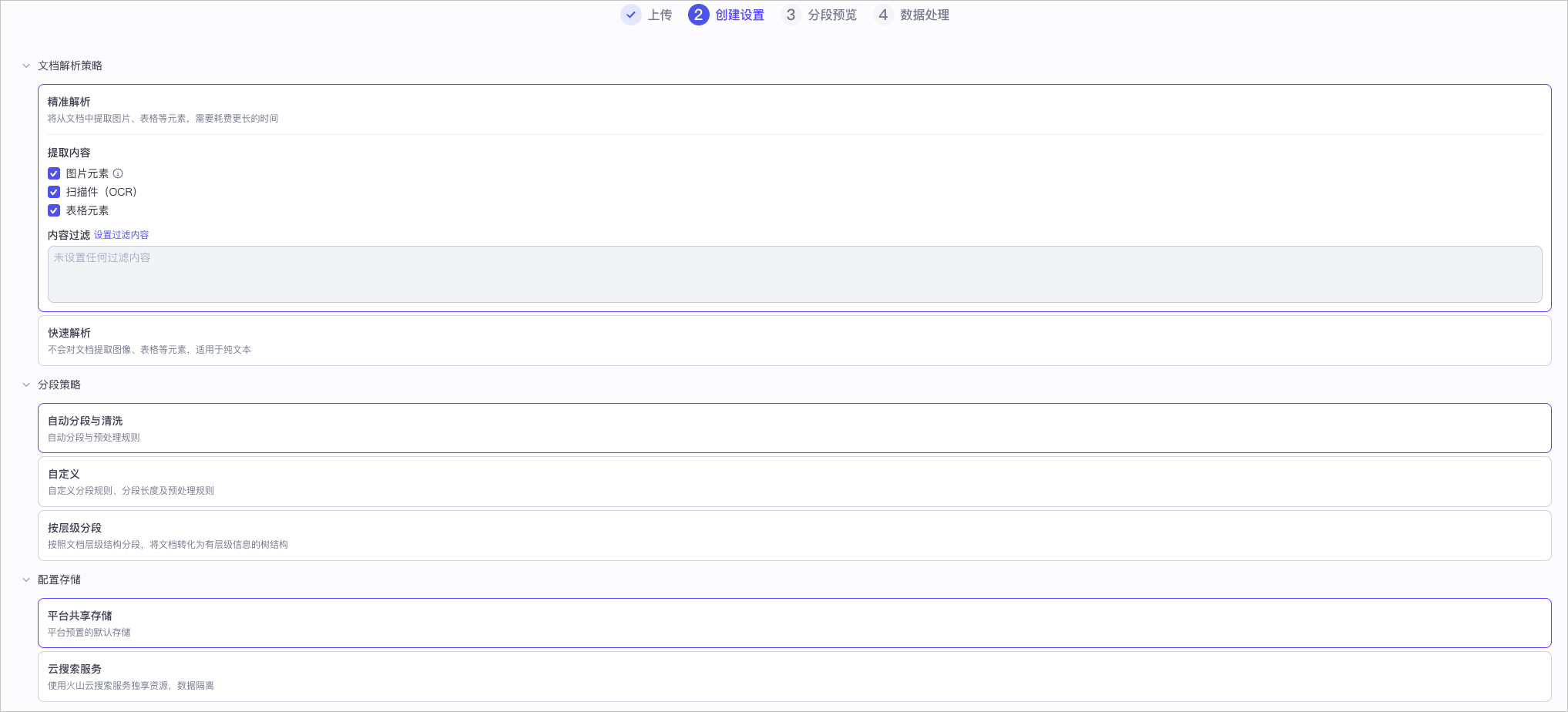Open the 设置过滤内容 link
Image resolution: width=1568 pixels, height=712 pixels.
coord(121,235)
